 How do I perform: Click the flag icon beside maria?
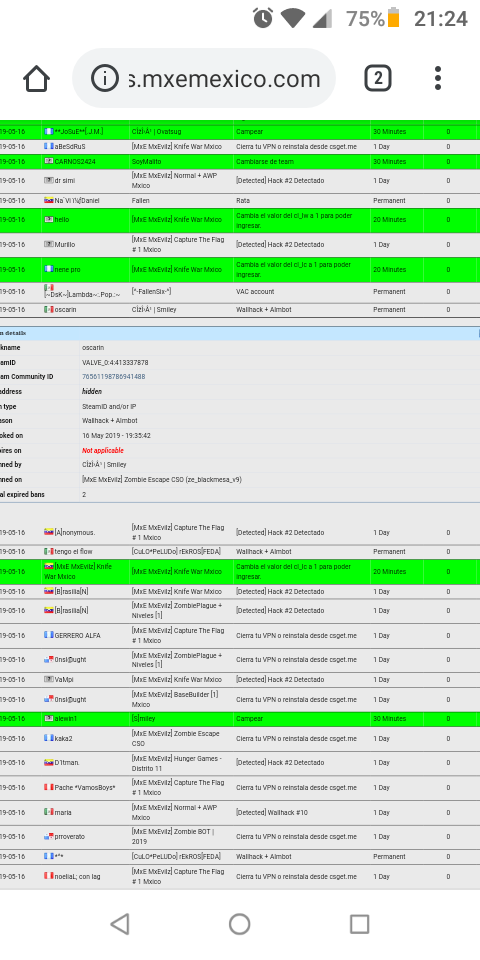click(x=49, y=812)
